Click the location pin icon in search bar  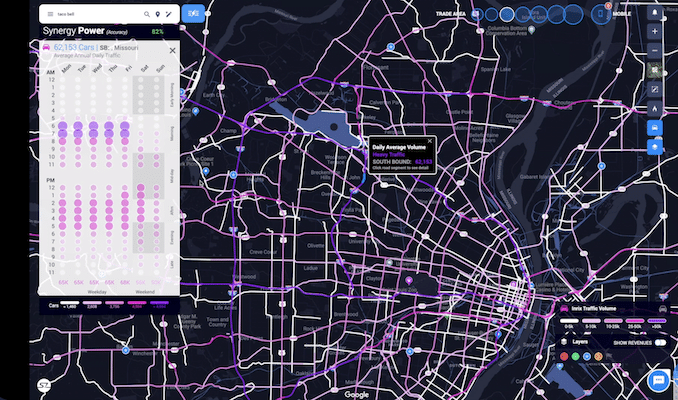158,14
